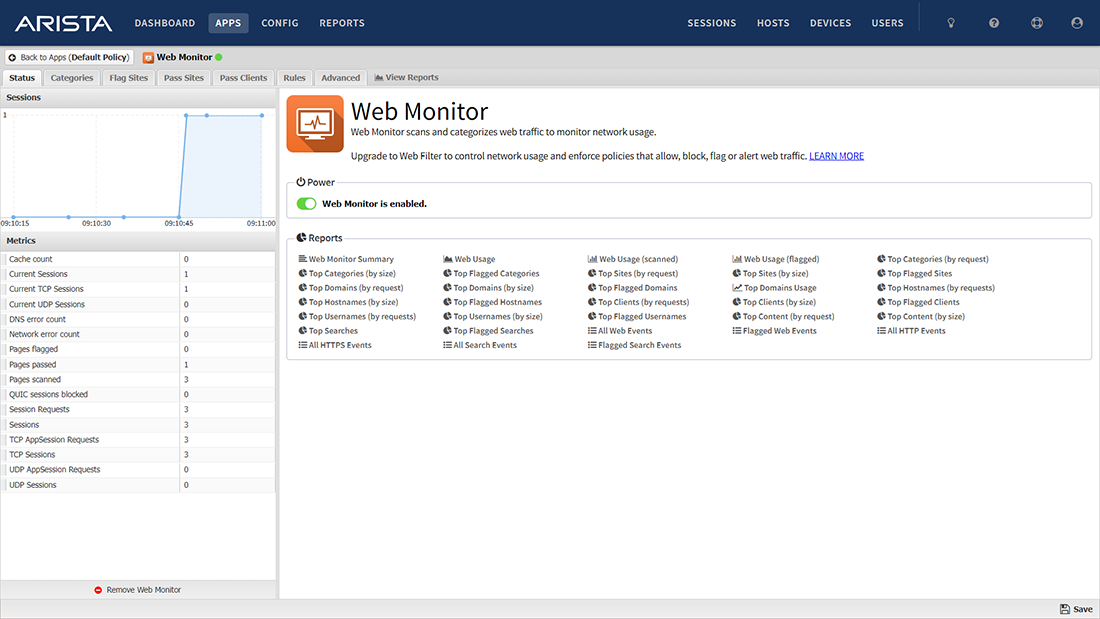Switch to the Advanced tab
The width and height of the screenshot is (1100, 619).
pyautogui.click(x=340, y=78)
